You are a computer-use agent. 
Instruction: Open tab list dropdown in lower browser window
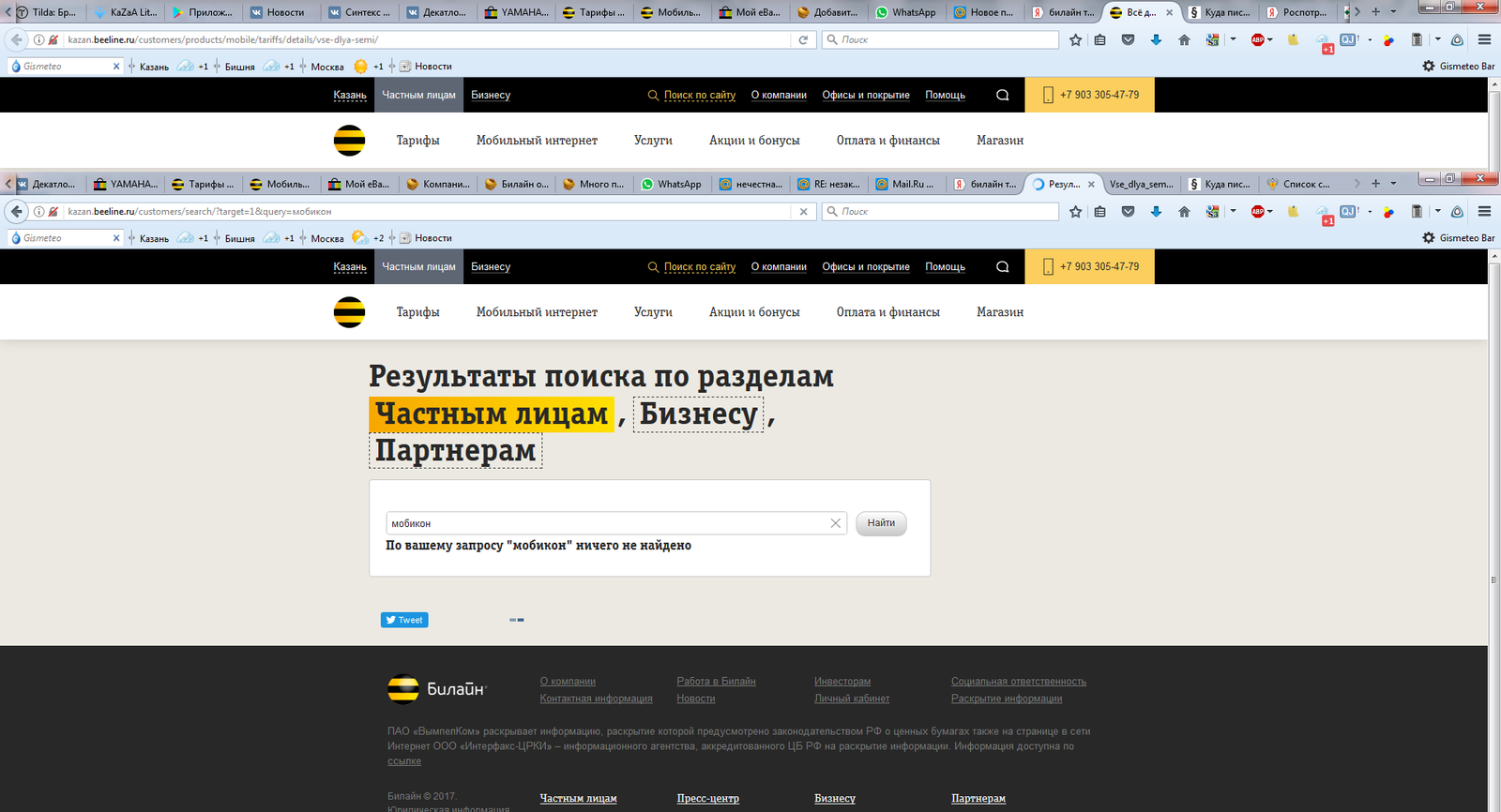[x=1393, y=184]
